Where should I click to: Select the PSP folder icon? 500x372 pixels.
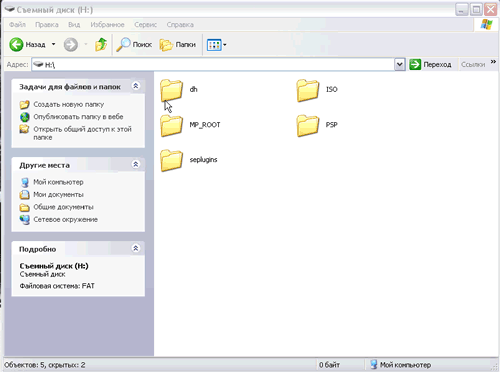point(308,126)
